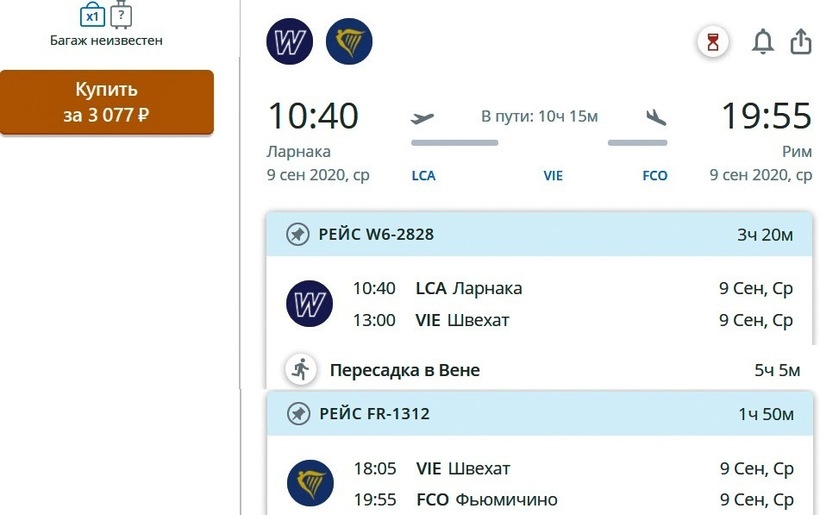820x515 pixels.
Task: Expand the Пересадка в Вене row
Action: pos(540,370)
